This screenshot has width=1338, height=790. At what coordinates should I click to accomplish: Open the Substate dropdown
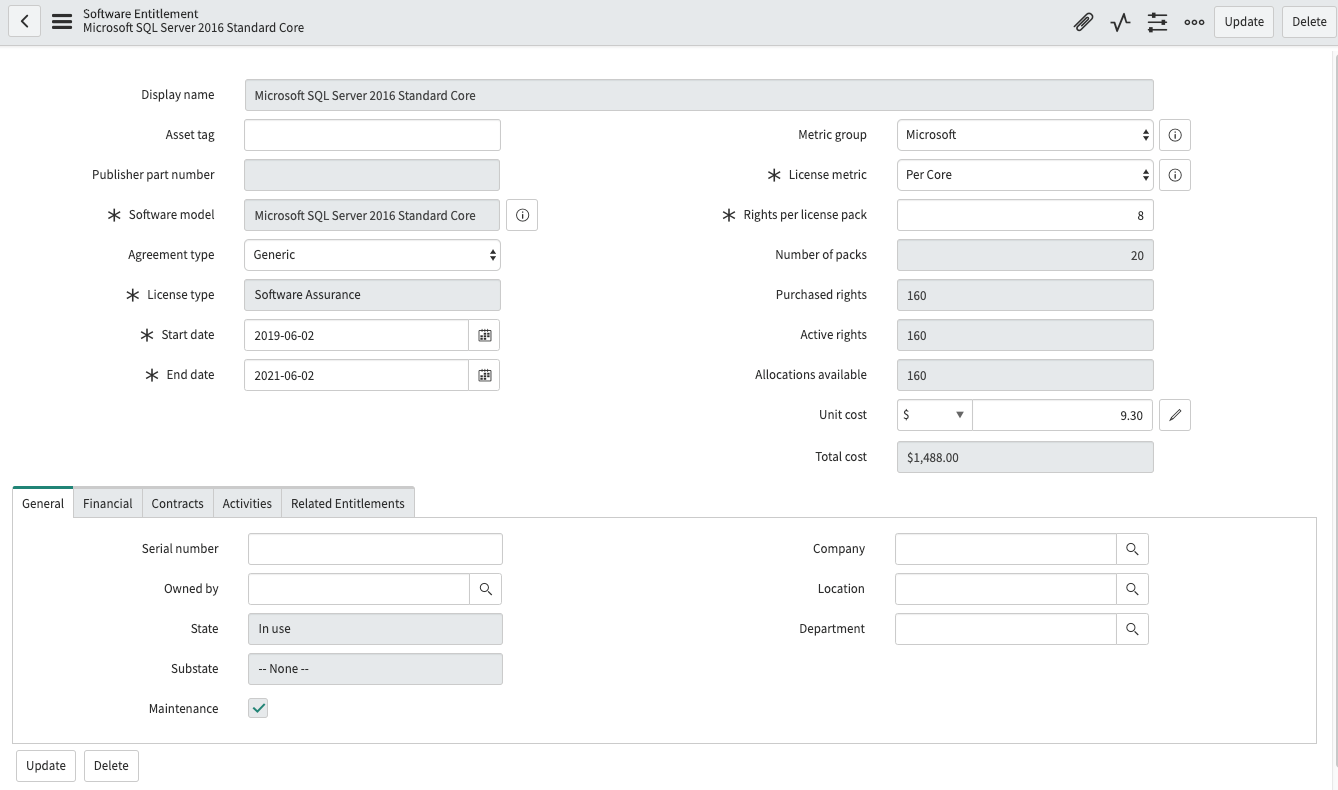click(x=375, y=669)
